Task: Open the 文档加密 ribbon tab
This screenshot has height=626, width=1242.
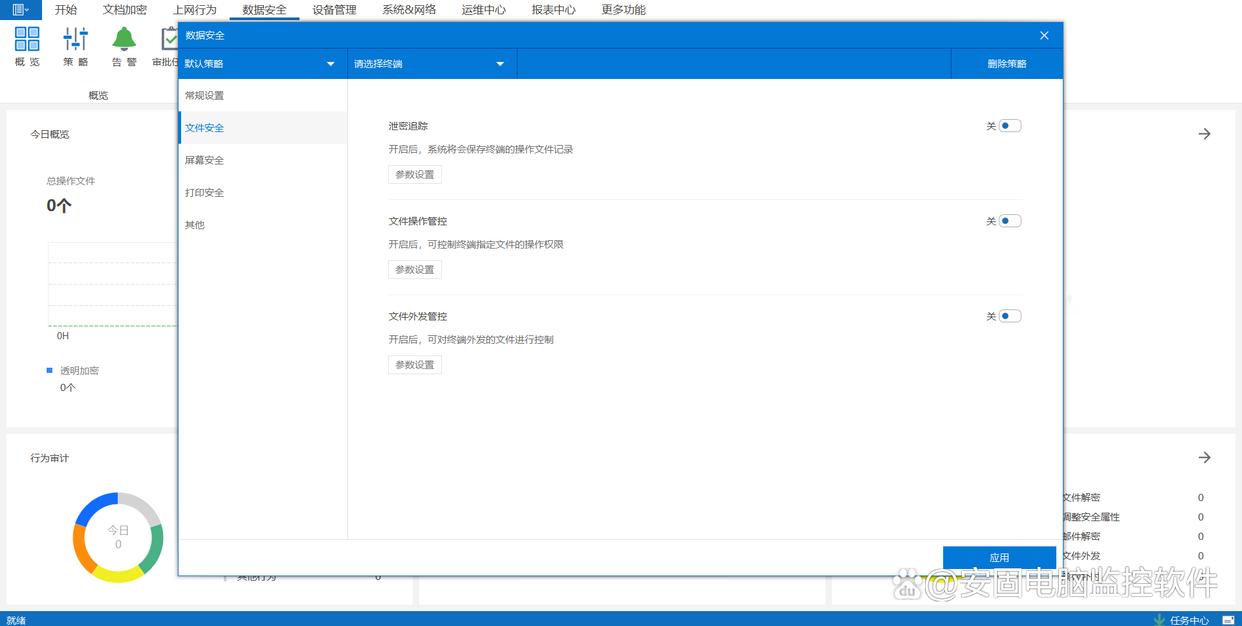Action: [125, 10]
